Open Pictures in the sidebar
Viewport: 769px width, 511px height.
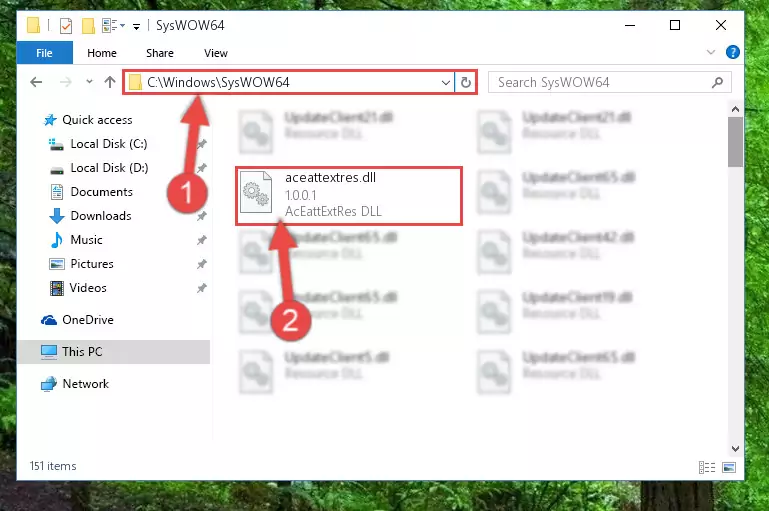tap(81, 264)
